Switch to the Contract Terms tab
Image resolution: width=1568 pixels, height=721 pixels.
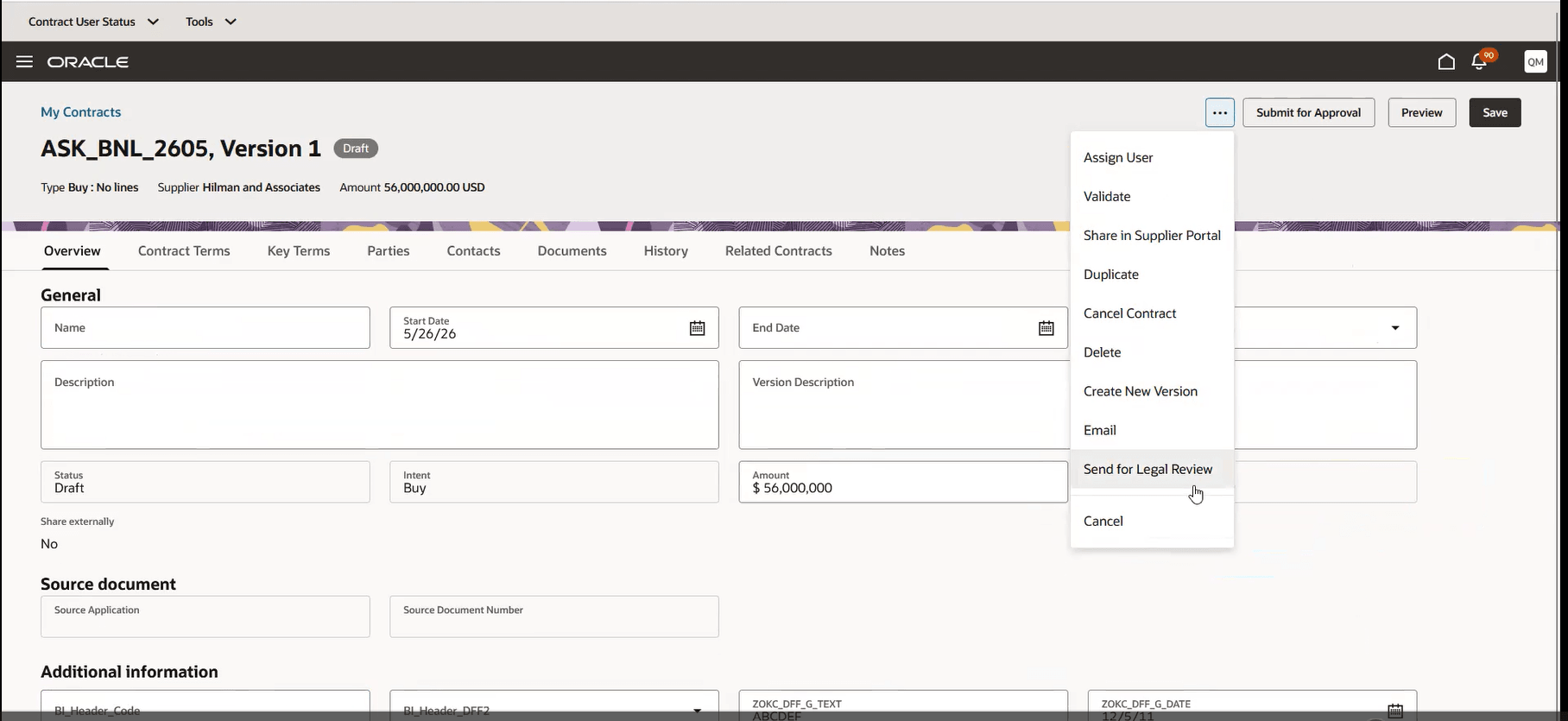click(x=184, y=250)
